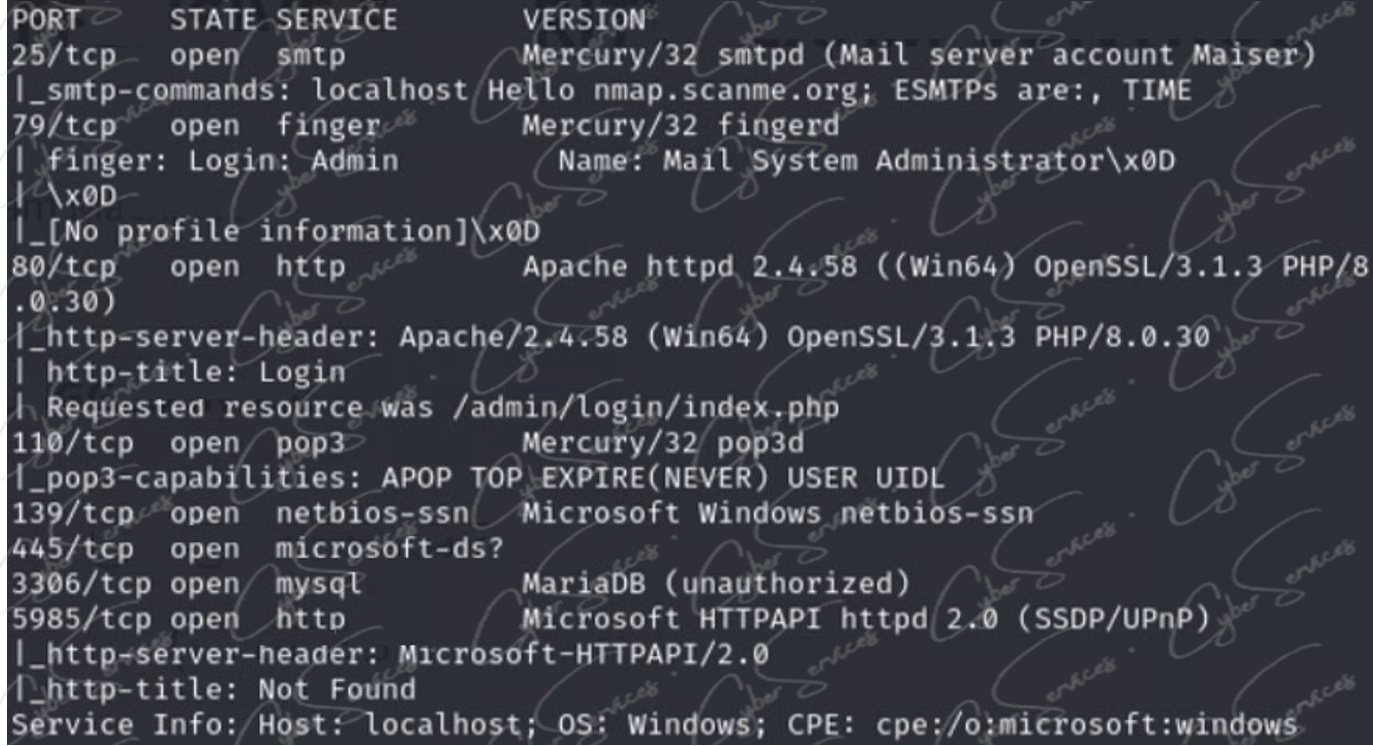This screenshot has height=746, width=1373.
Task: Click the VERSION column header
Action: point(584,19)
